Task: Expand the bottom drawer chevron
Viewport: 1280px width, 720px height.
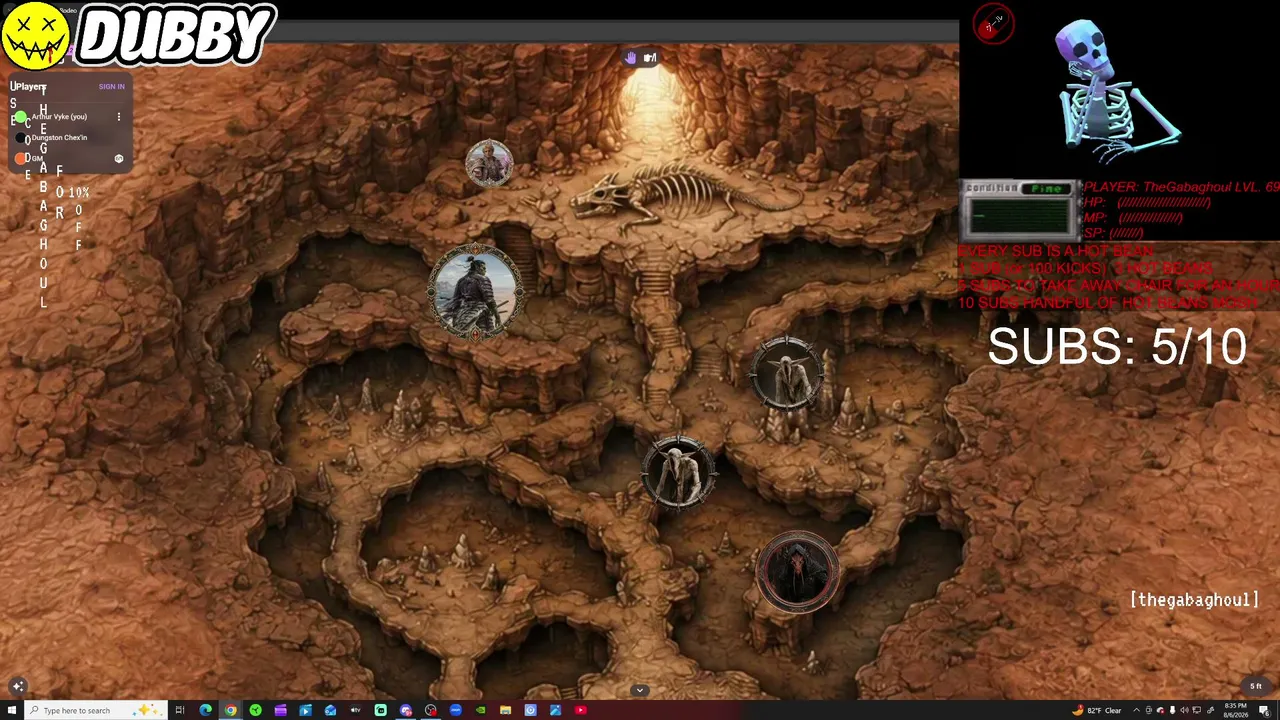Action: (640, 690)
